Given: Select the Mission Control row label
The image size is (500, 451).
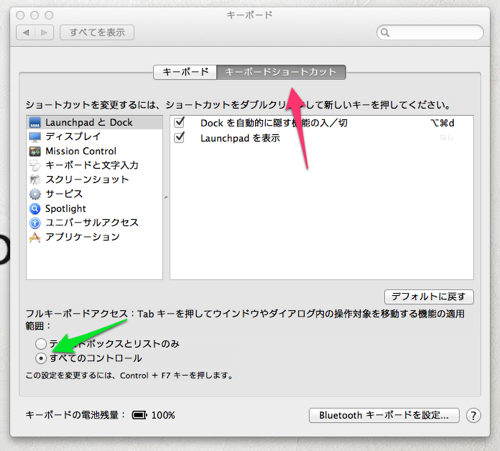Looking at the screenshot, I should pyautogui.click(x=81, y=151).
